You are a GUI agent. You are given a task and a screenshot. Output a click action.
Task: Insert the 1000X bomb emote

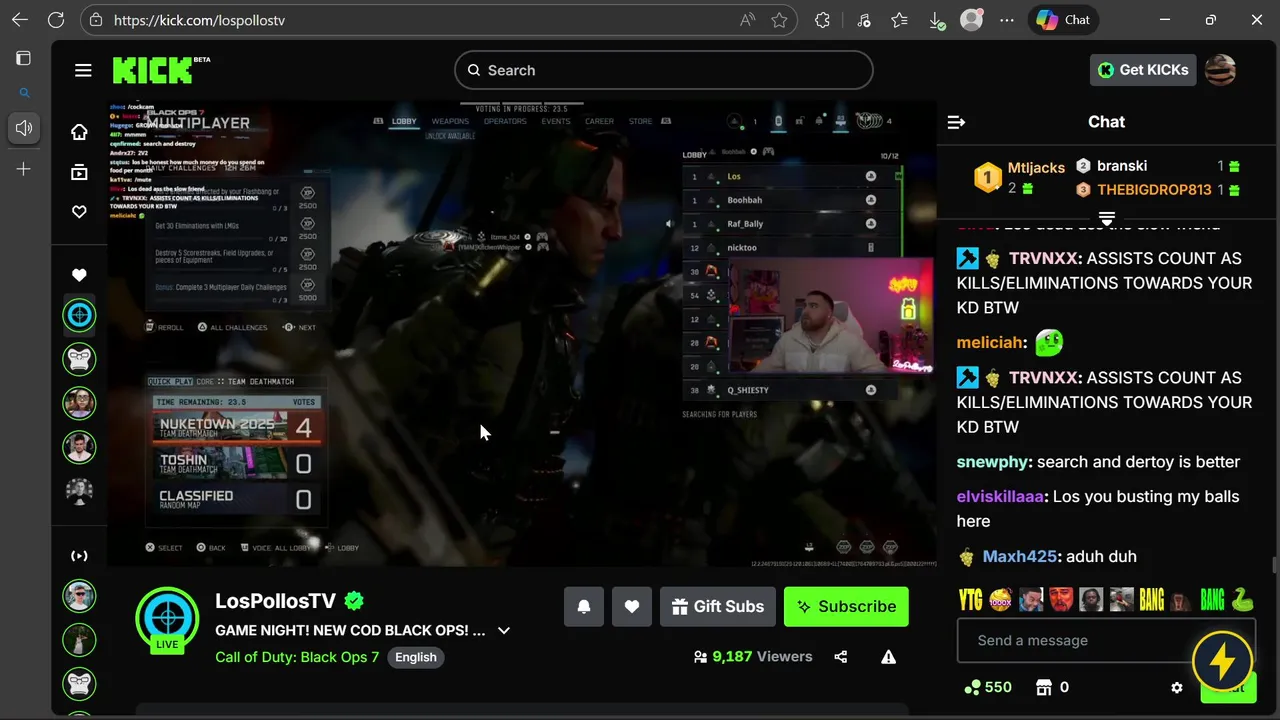tap(1000, 600)
